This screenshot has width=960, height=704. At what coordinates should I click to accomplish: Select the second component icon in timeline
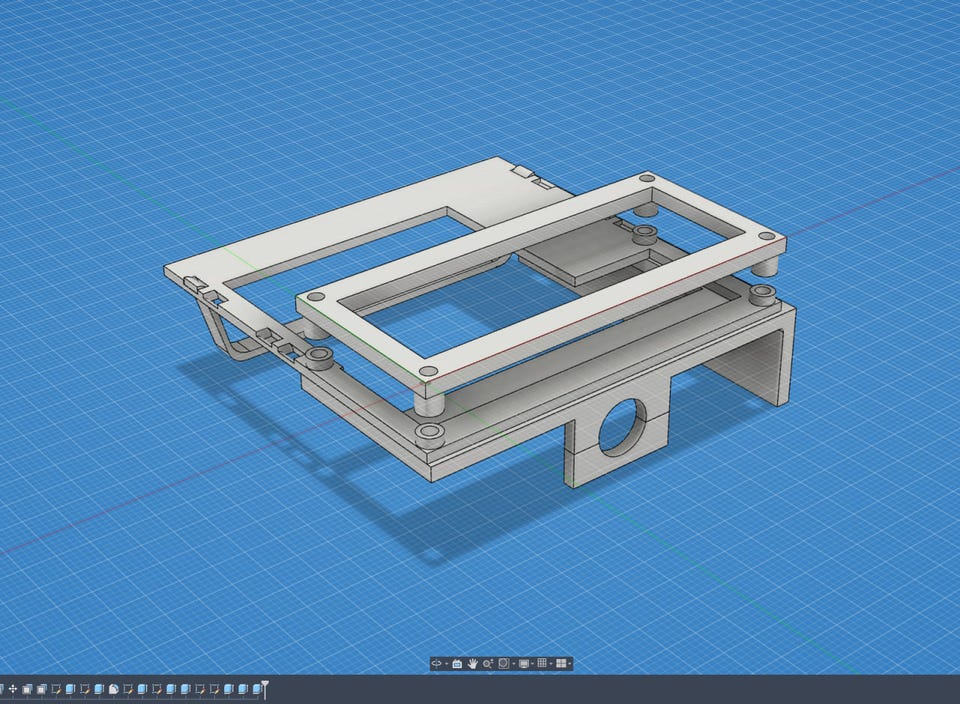[42, 689]
